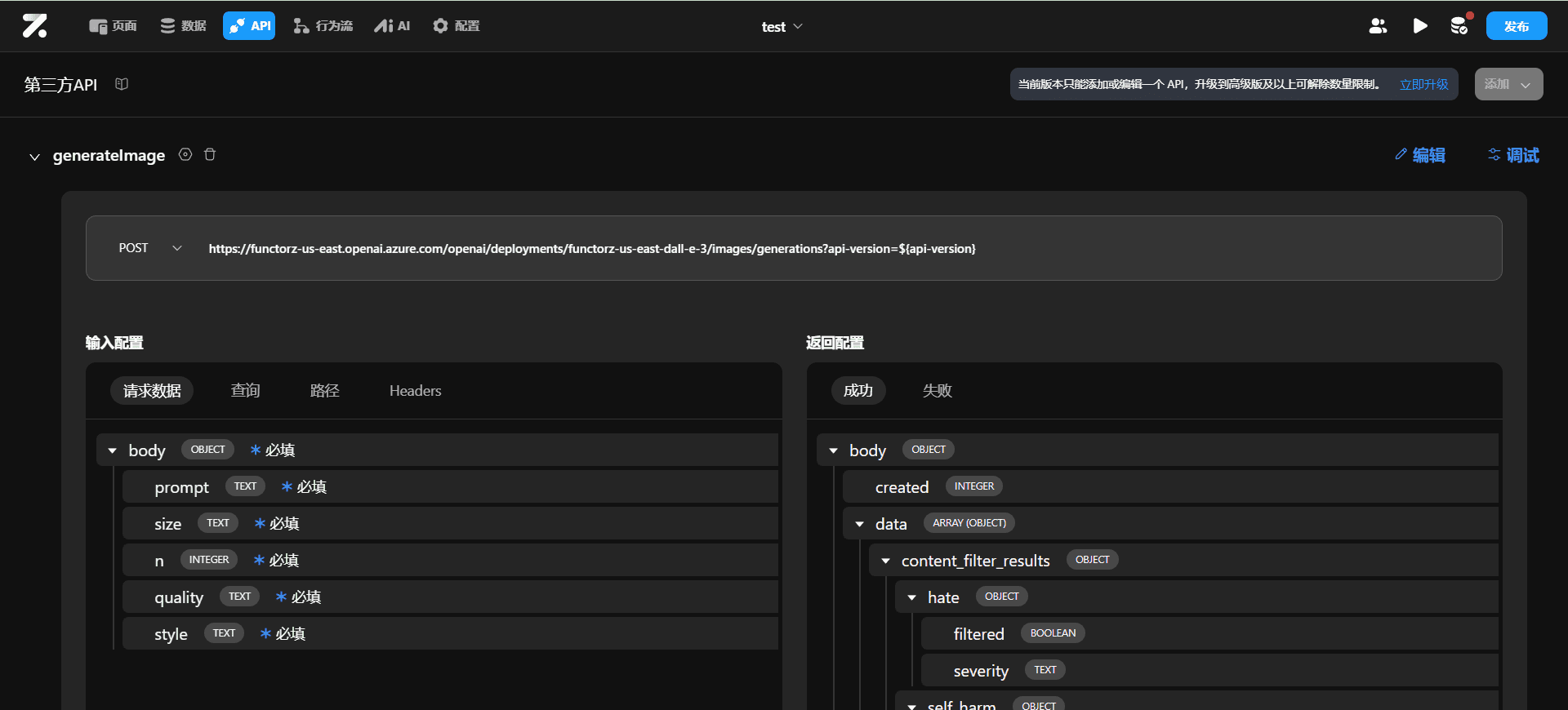Click the 发布 publish button
The height and width of the screenshot is (710, 1568).
click(x=1516, y=26)
